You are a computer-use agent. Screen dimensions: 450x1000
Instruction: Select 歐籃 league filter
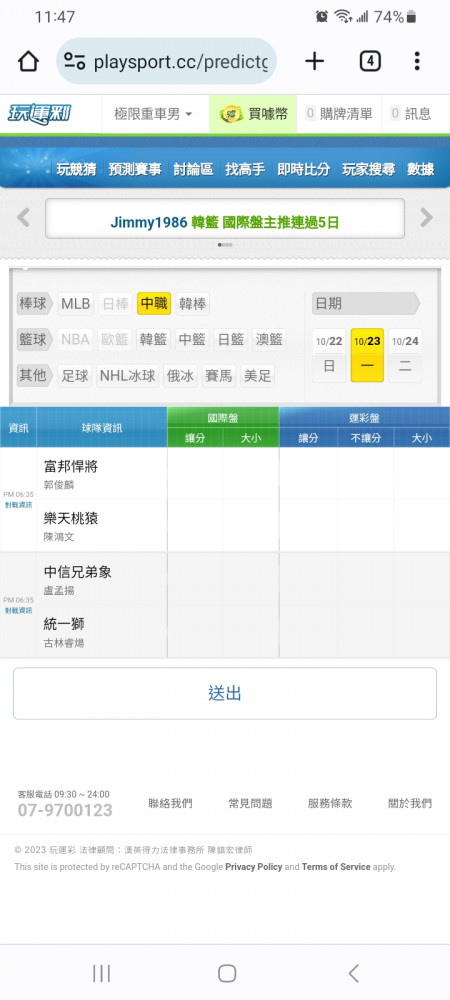(x=115, y=339)
